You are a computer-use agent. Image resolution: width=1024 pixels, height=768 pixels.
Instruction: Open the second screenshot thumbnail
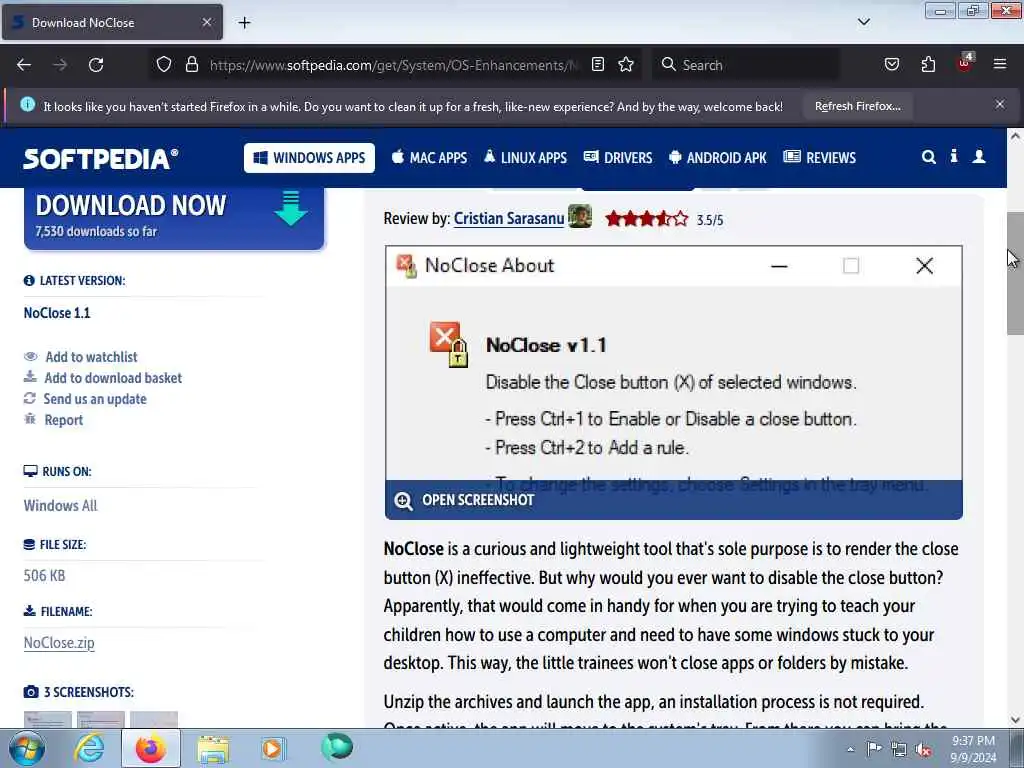tap(101, 720)
